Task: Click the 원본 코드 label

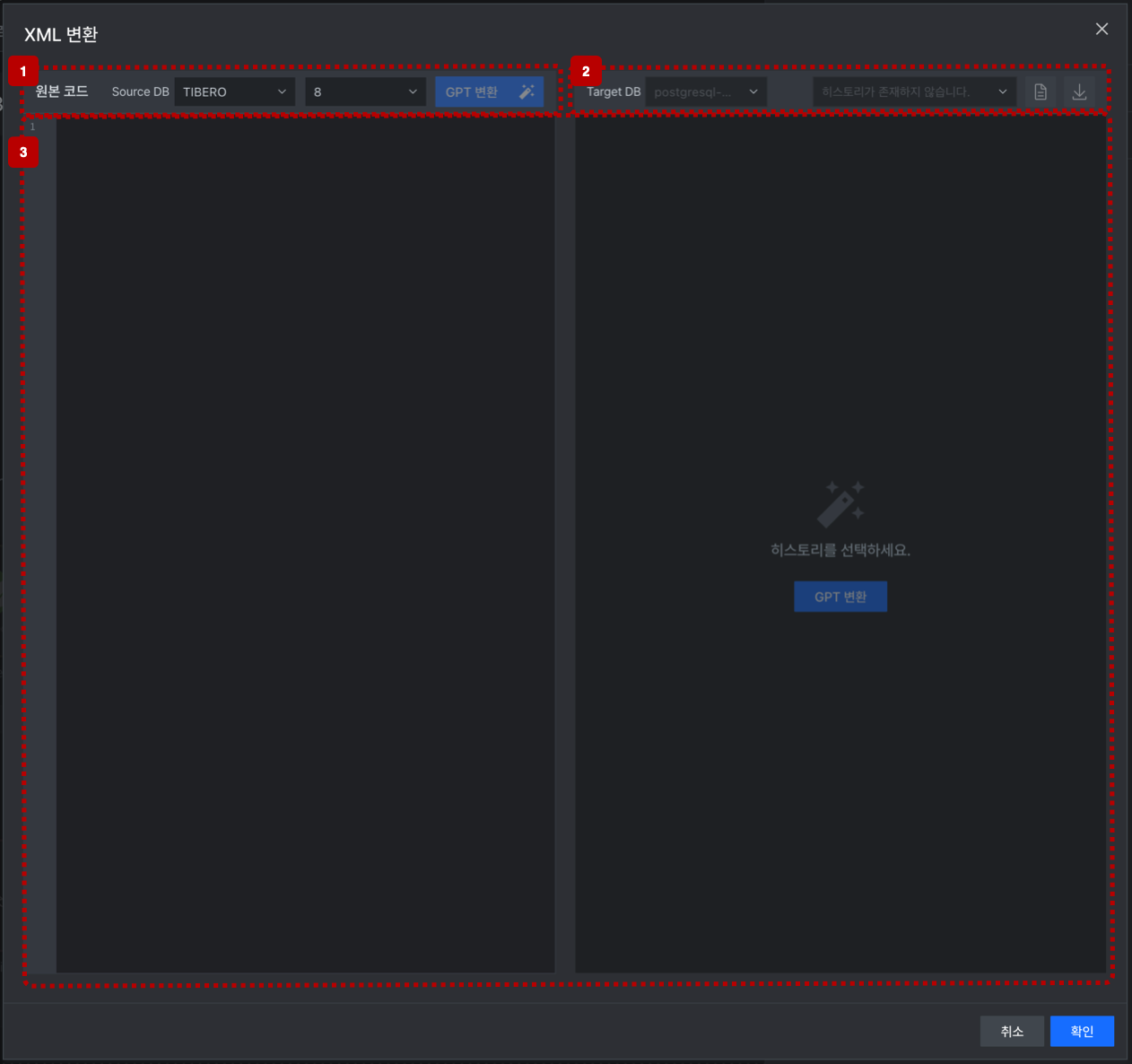Action: pyautogui.click(x=62, y=92)
